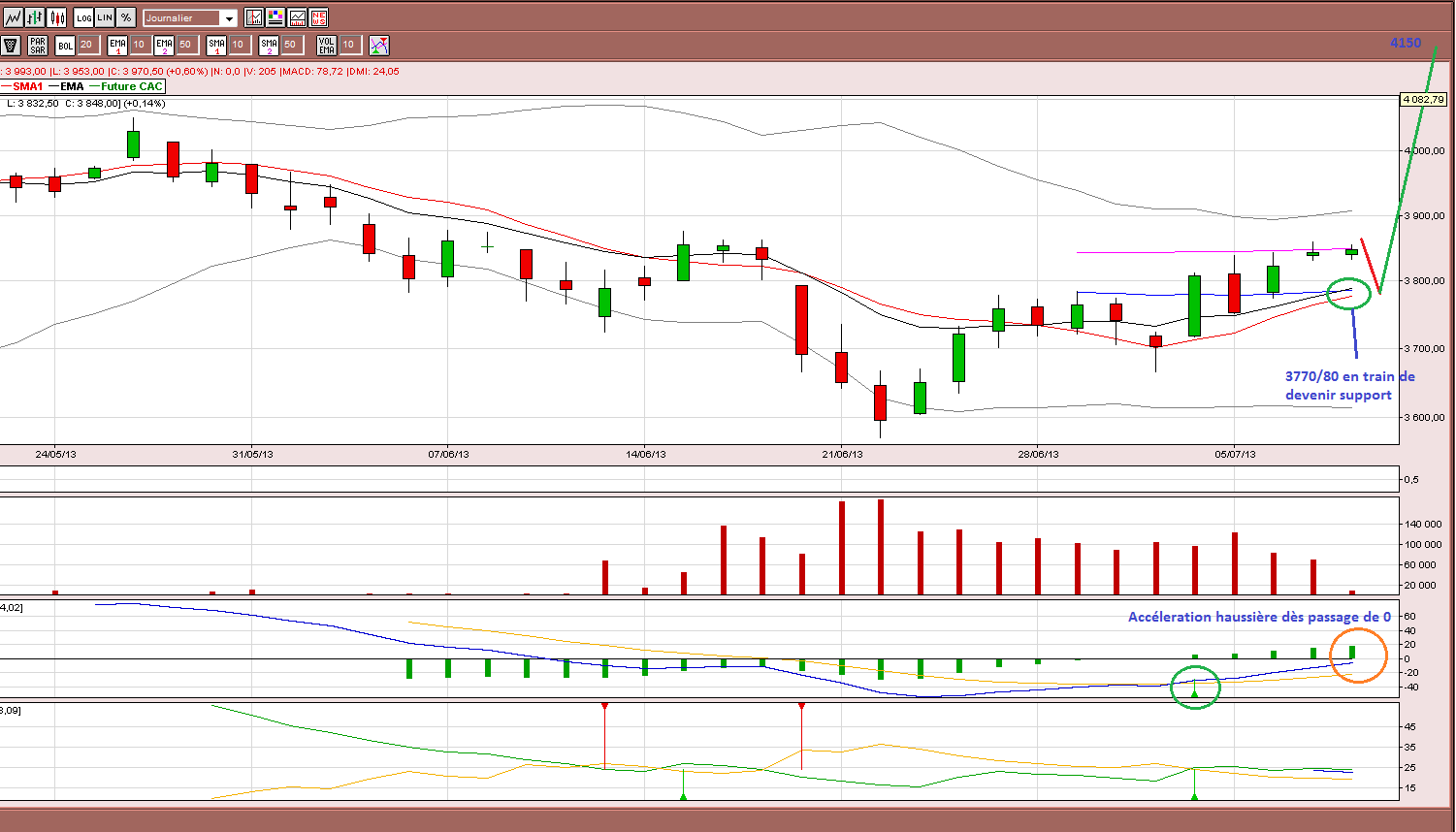Open the Journalier timeframe dropdown

point(190,17)
